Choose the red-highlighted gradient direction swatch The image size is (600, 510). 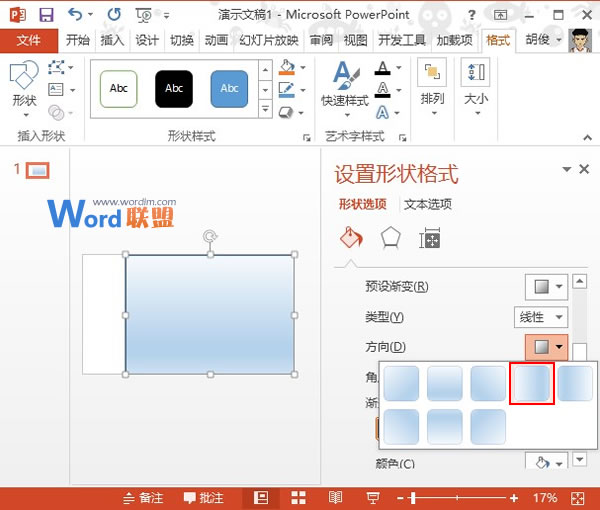pos(532,383)
